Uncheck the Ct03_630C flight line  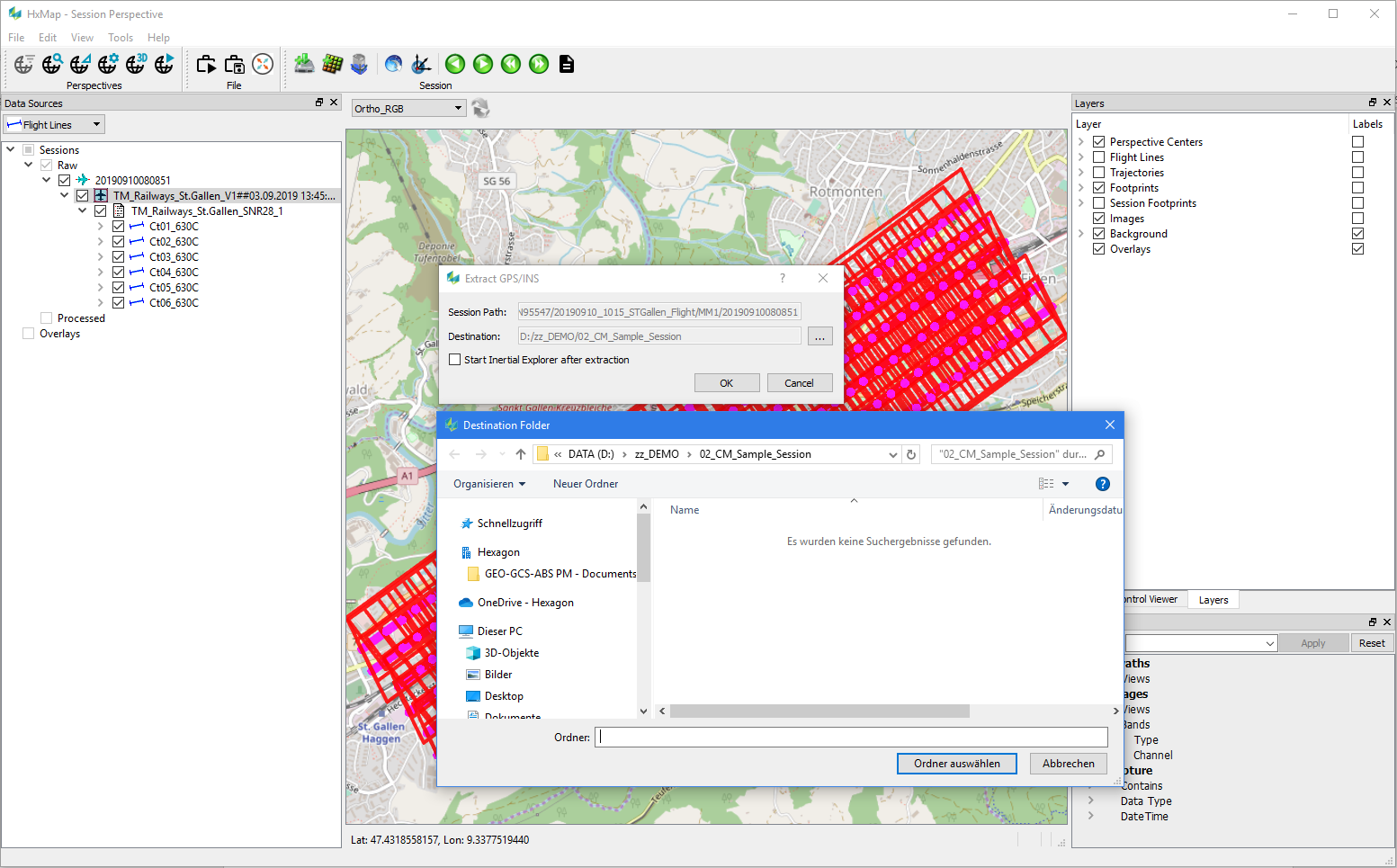tap(119, 257)
